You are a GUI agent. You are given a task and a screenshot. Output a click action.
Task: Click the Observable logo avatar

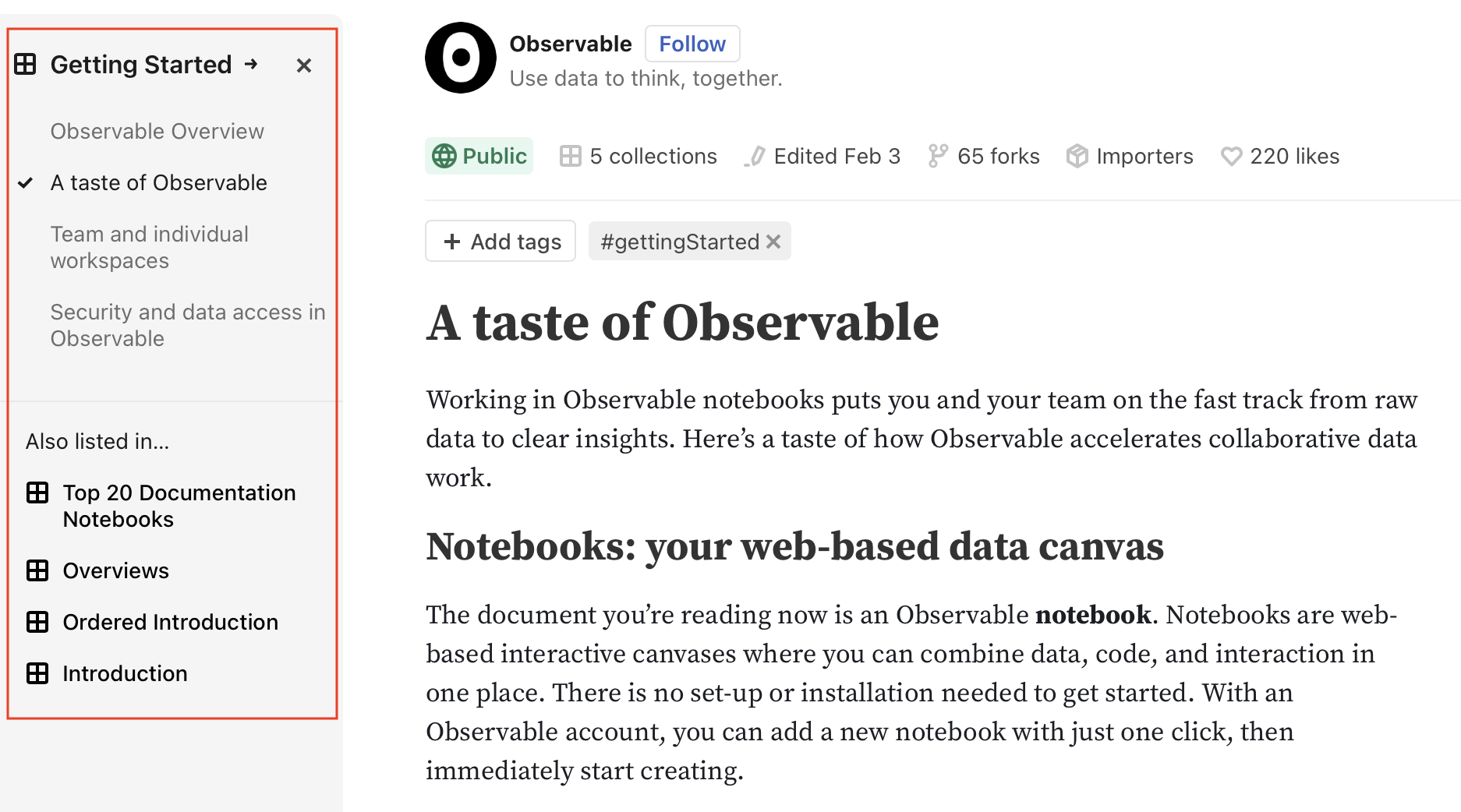pos(459,58)
